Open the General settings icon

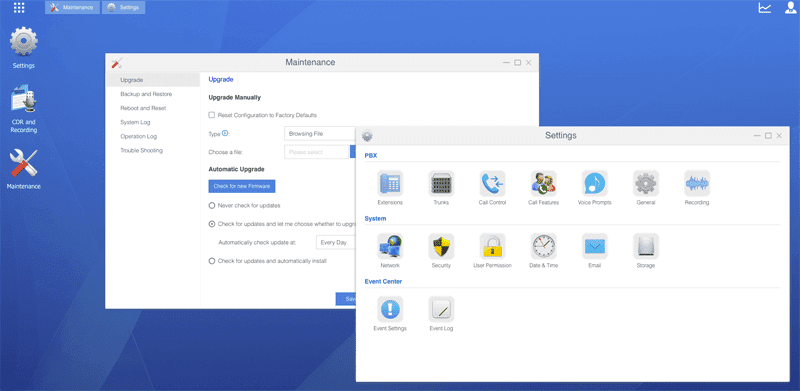coord(646,183)
